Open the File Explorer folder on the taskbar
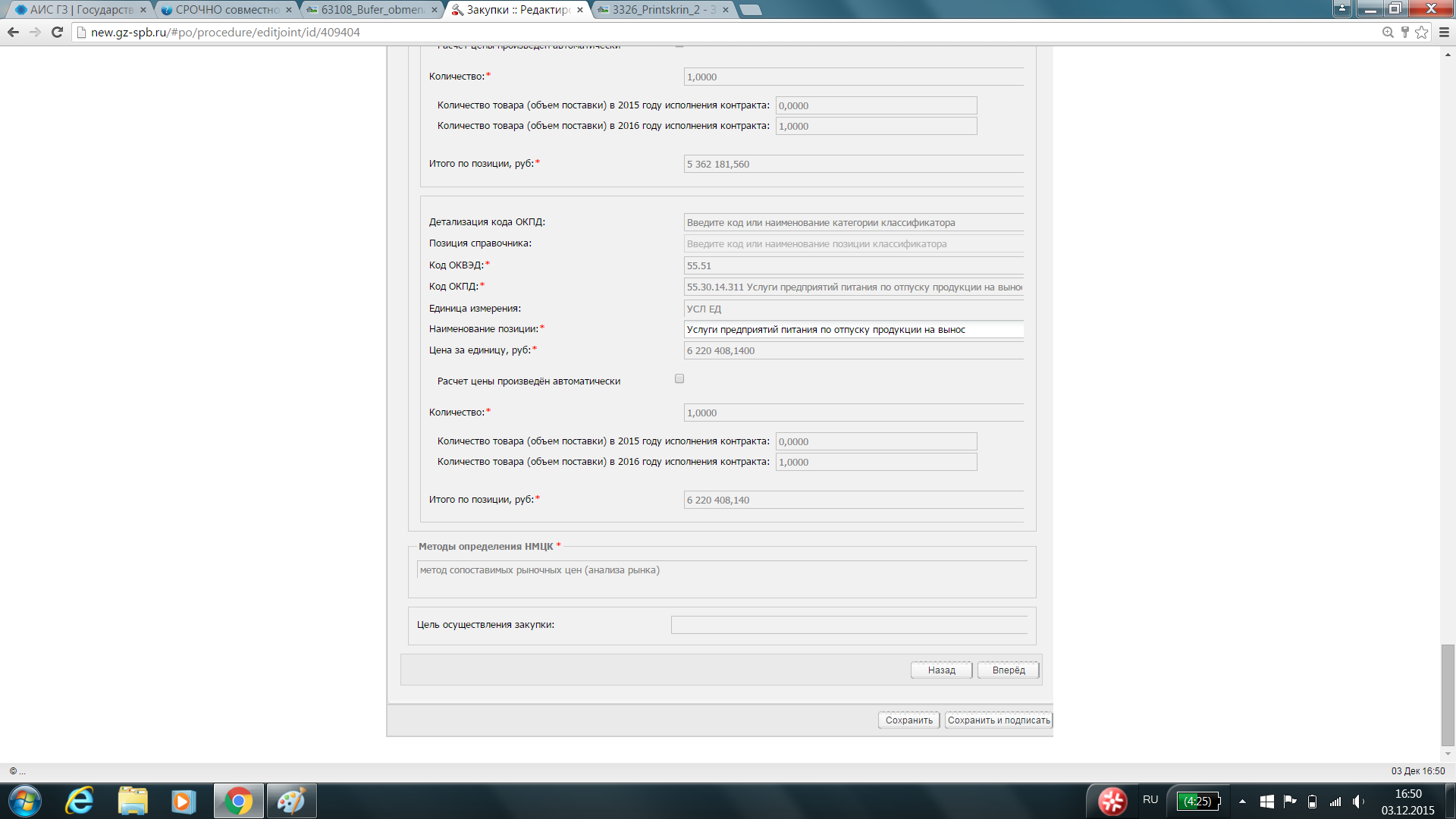Screen dimensions: 1456x819 coord(133,801)
